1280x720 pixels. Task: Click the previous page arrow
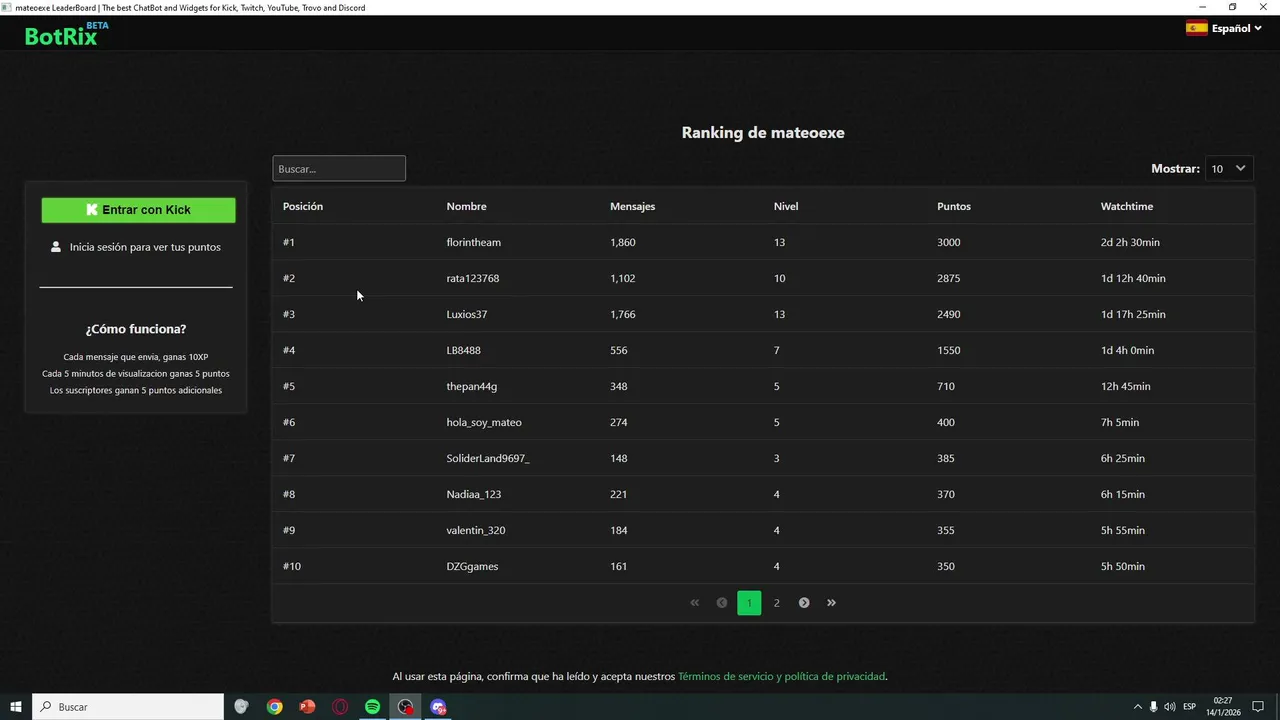pos(722,603)
